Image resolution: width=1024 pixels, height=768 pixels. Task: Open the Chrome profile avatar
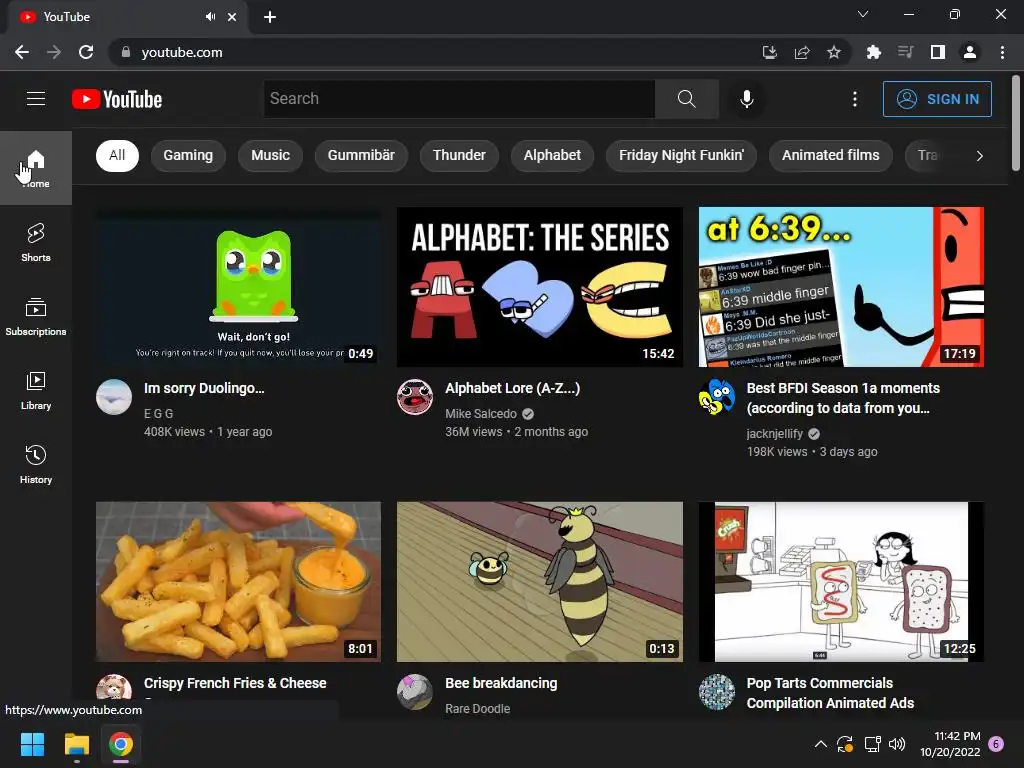click(x=970, y=52)
